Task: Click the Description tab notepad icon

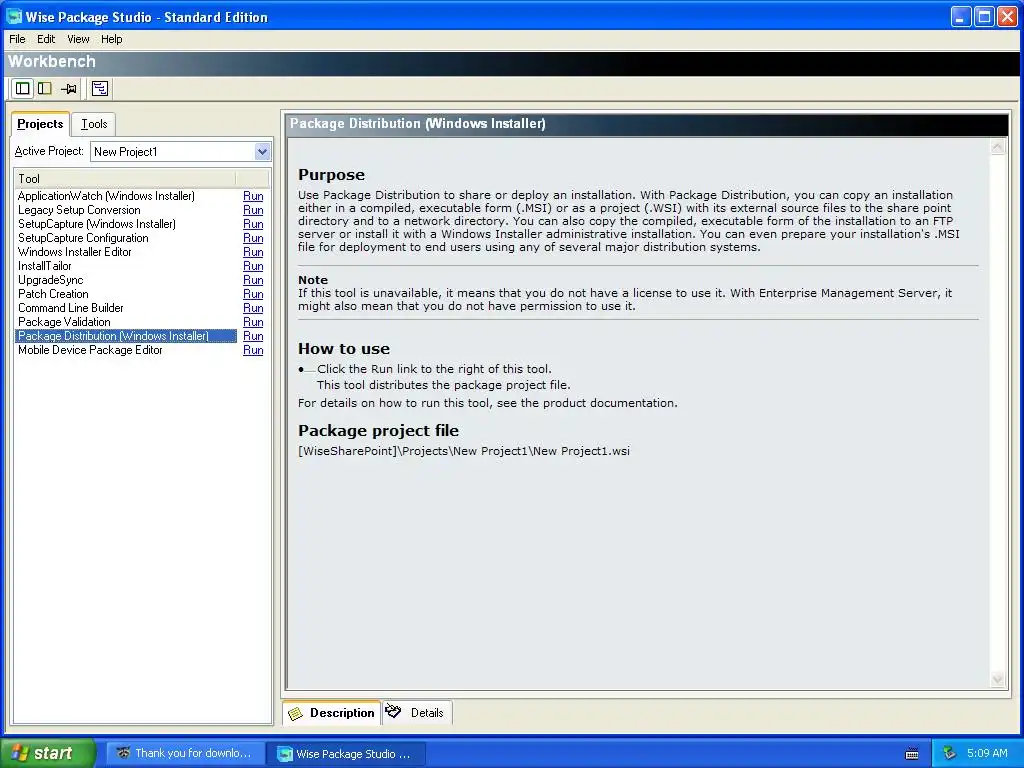Action: click(296, 713)
